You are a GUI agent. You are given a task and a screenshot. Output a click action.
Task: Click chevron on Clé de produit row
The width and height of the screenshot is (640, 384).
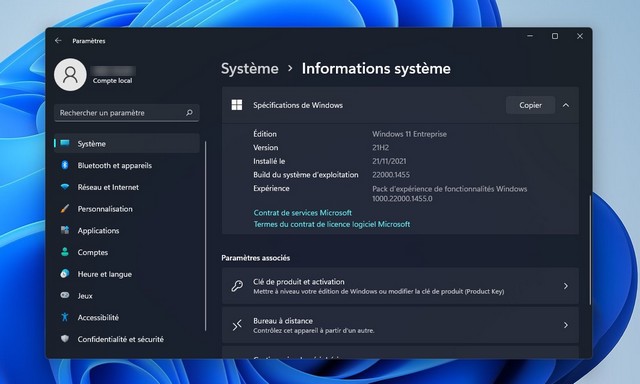(566, 286)
